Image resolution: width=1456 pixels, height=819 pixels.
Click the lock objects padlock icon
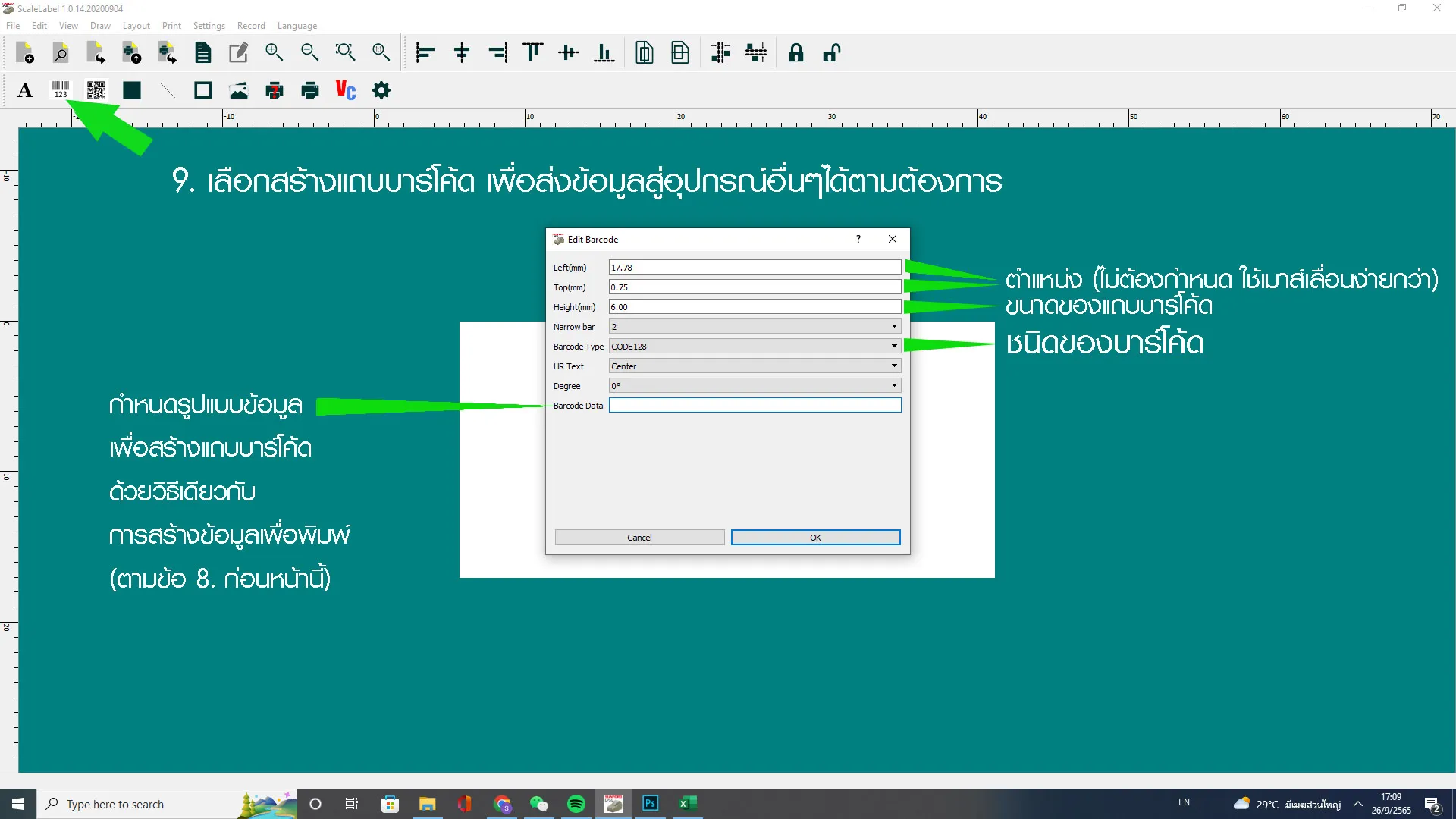[x=795, y=52]
